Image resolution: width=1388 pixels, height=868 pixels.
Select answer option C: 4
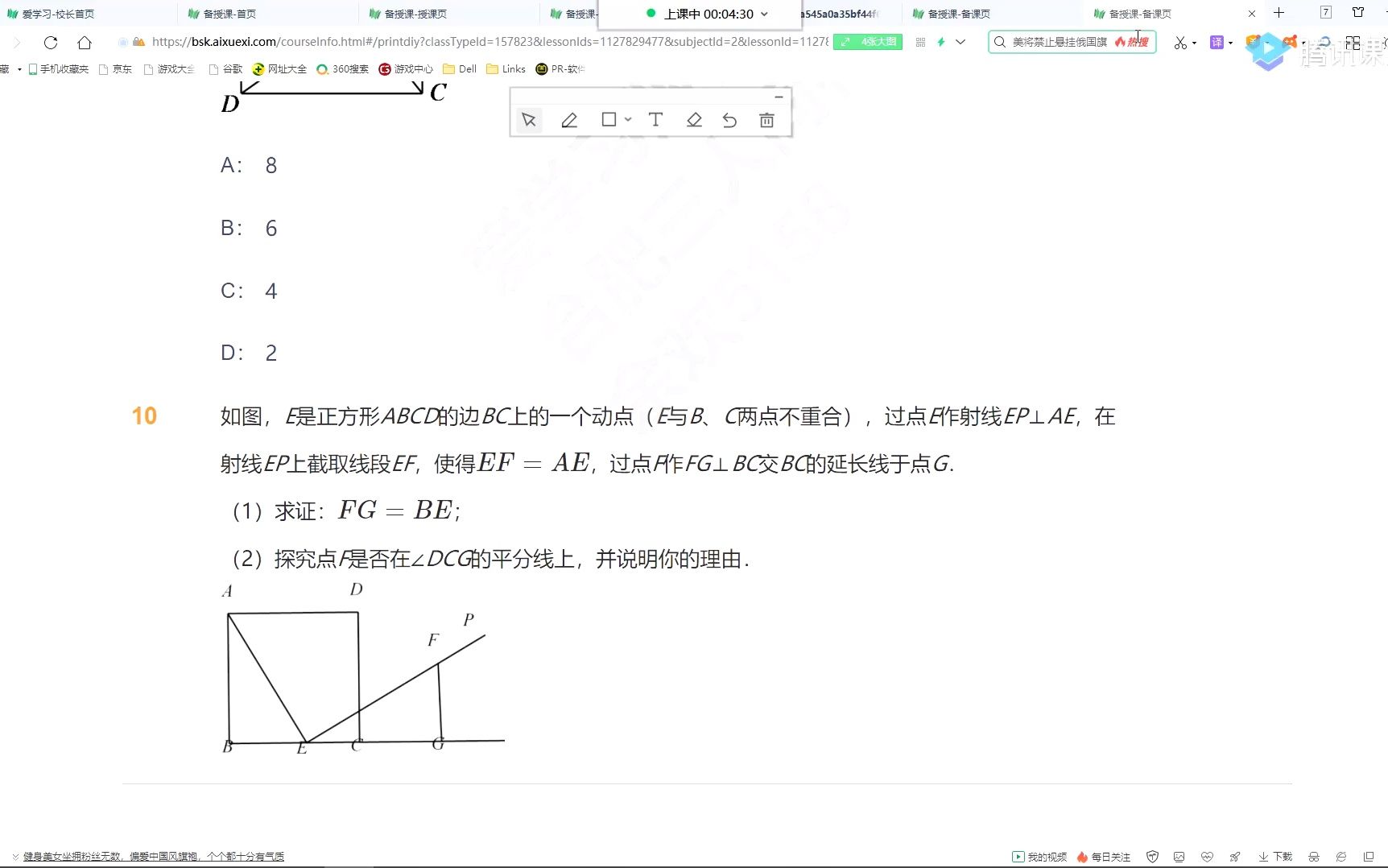(249, 291)
